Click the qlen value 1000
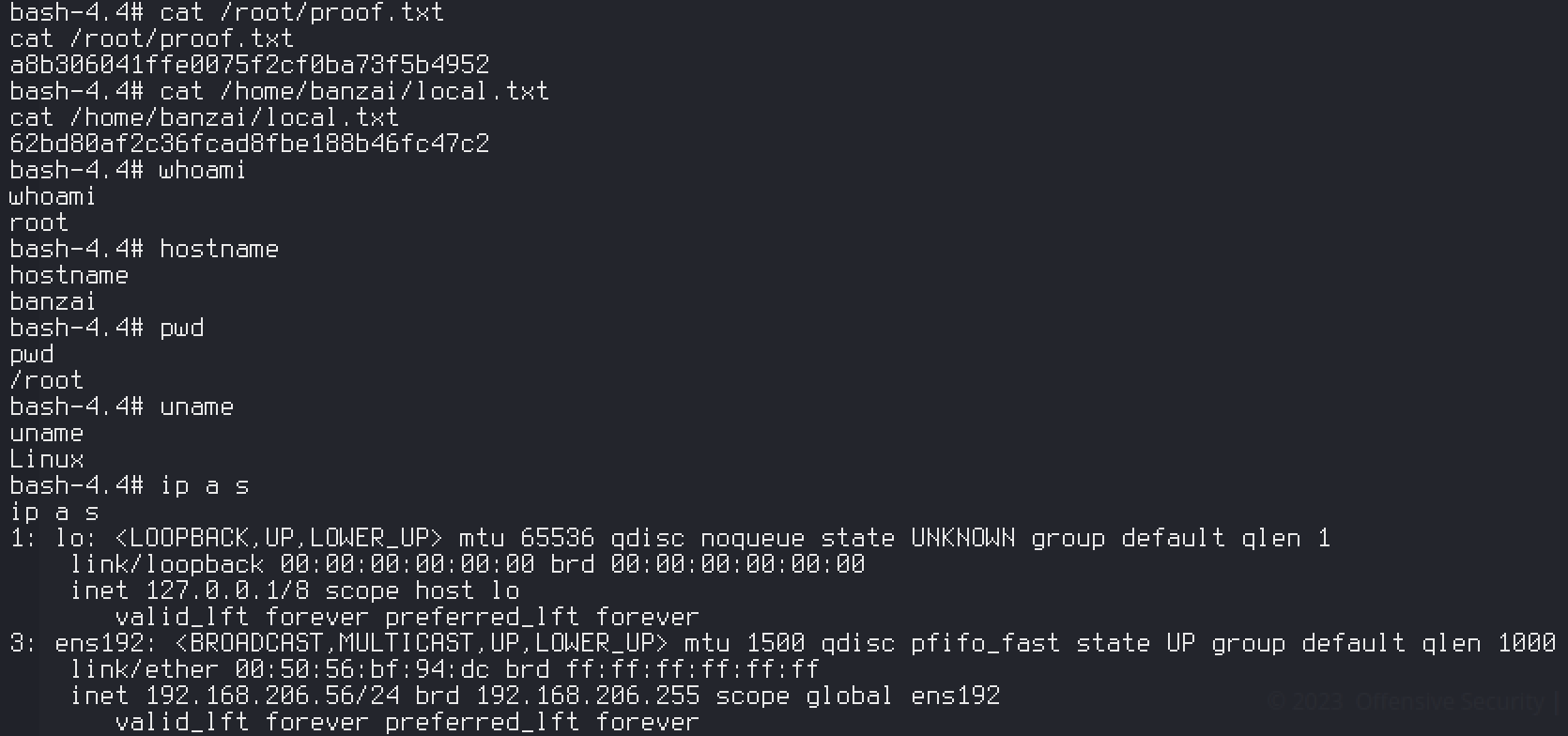The height and width of the screenshot is (736, 1568). pyautogui.click(x=1526, y=643)
